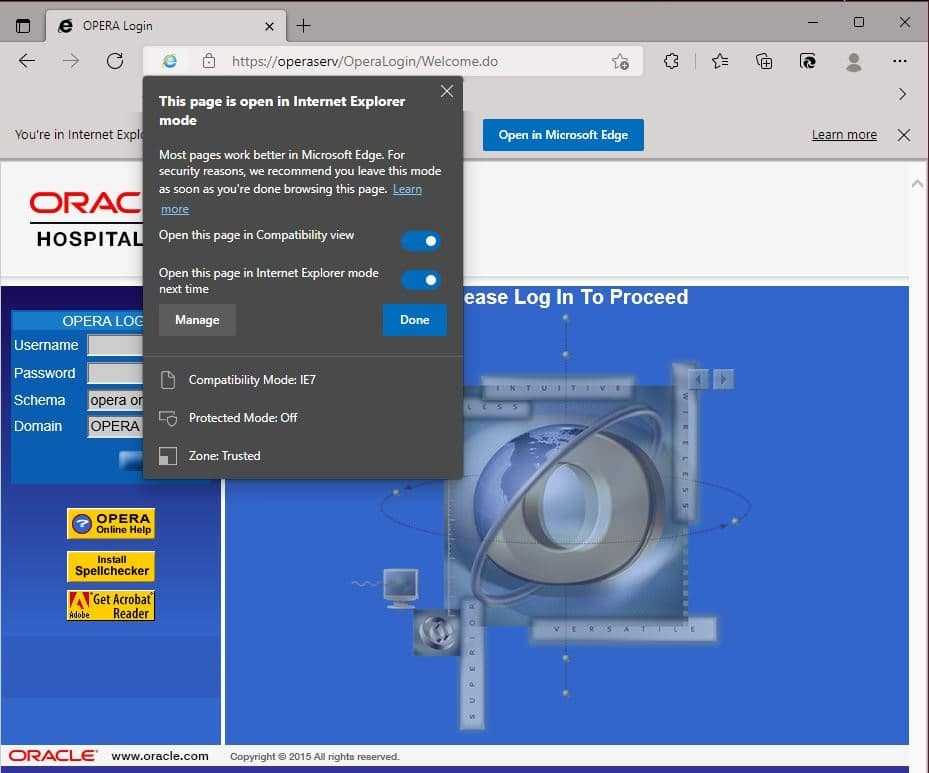The image size is (929, 773).
Task: Click the Schema input field
Action: coord(115,400)
